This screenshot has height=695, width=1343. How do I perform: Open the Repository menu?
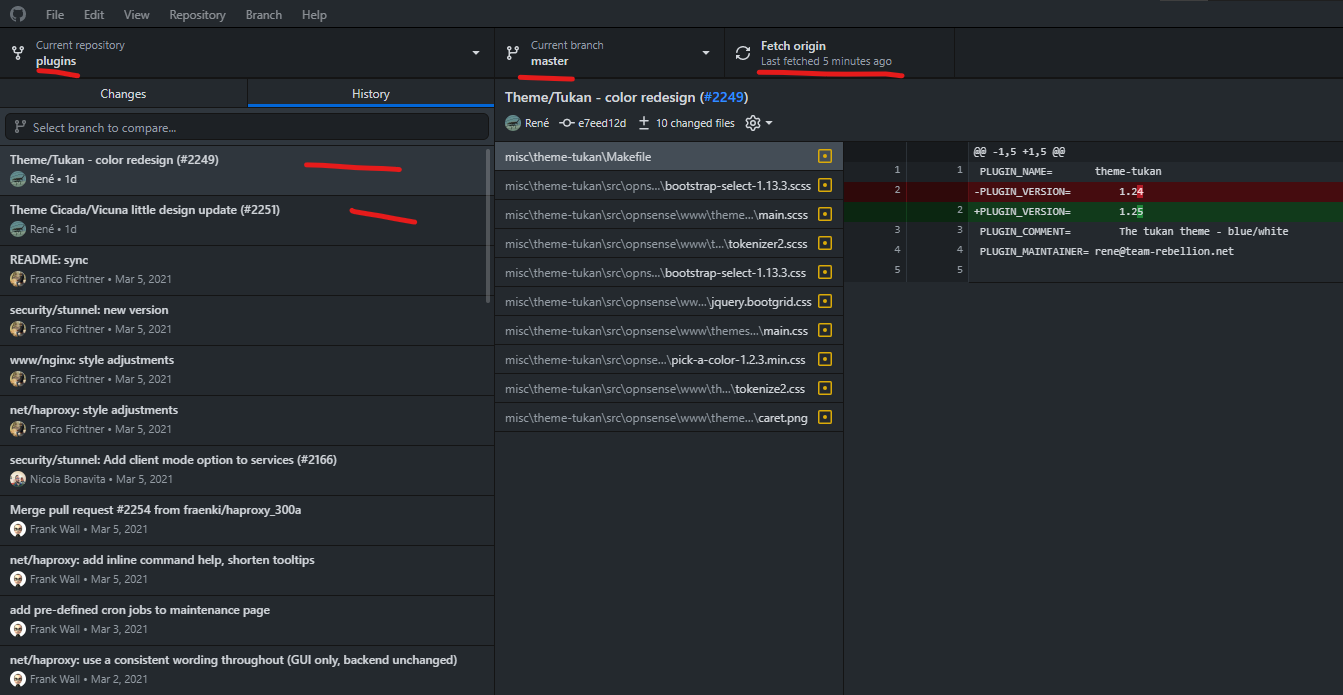click(x=197, y=15)
